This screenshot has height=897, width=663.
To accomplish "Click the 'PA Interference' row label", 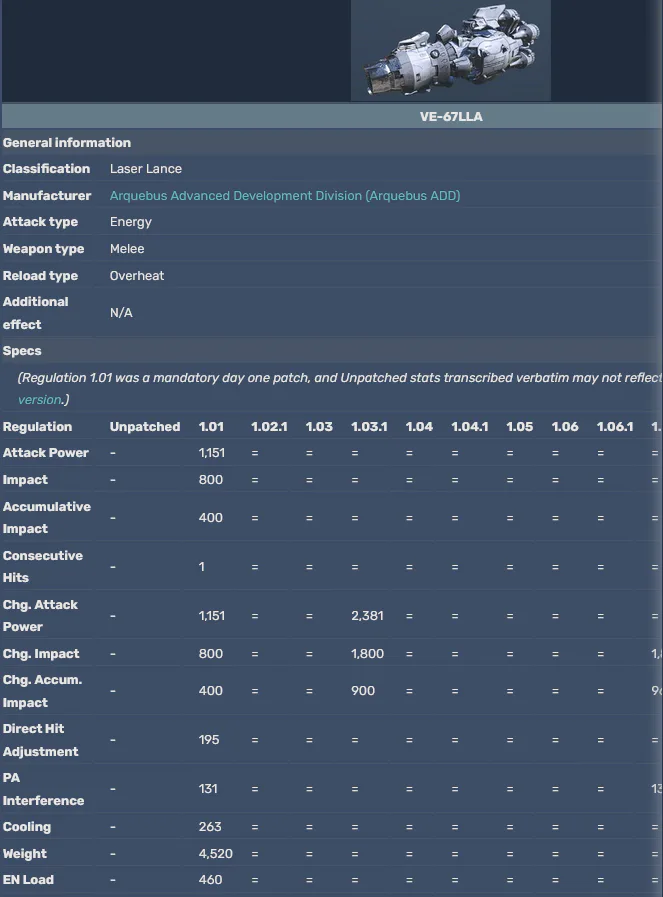I will click(43, 789).
